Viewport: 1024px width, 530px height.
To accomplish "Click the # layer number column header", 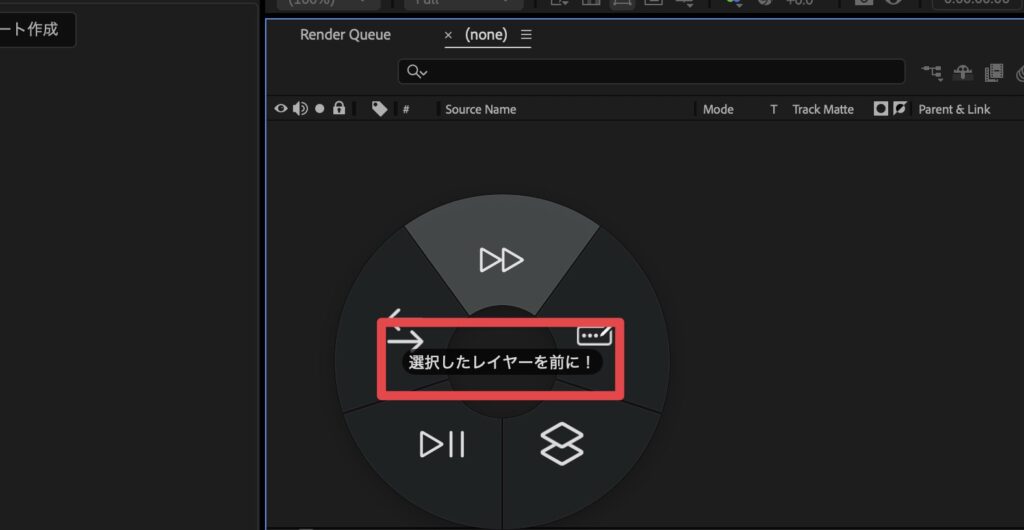I will (406, 110).
